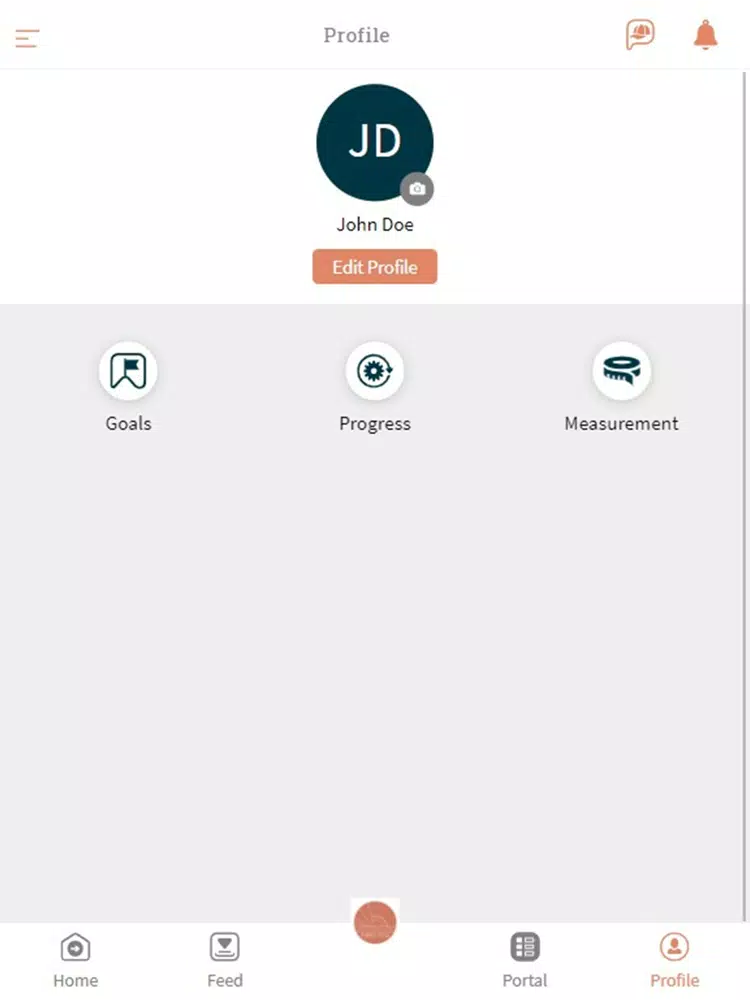Screen dimensions: 750x1000
Task: Tap the Progress label text
Action: point(375,424)
